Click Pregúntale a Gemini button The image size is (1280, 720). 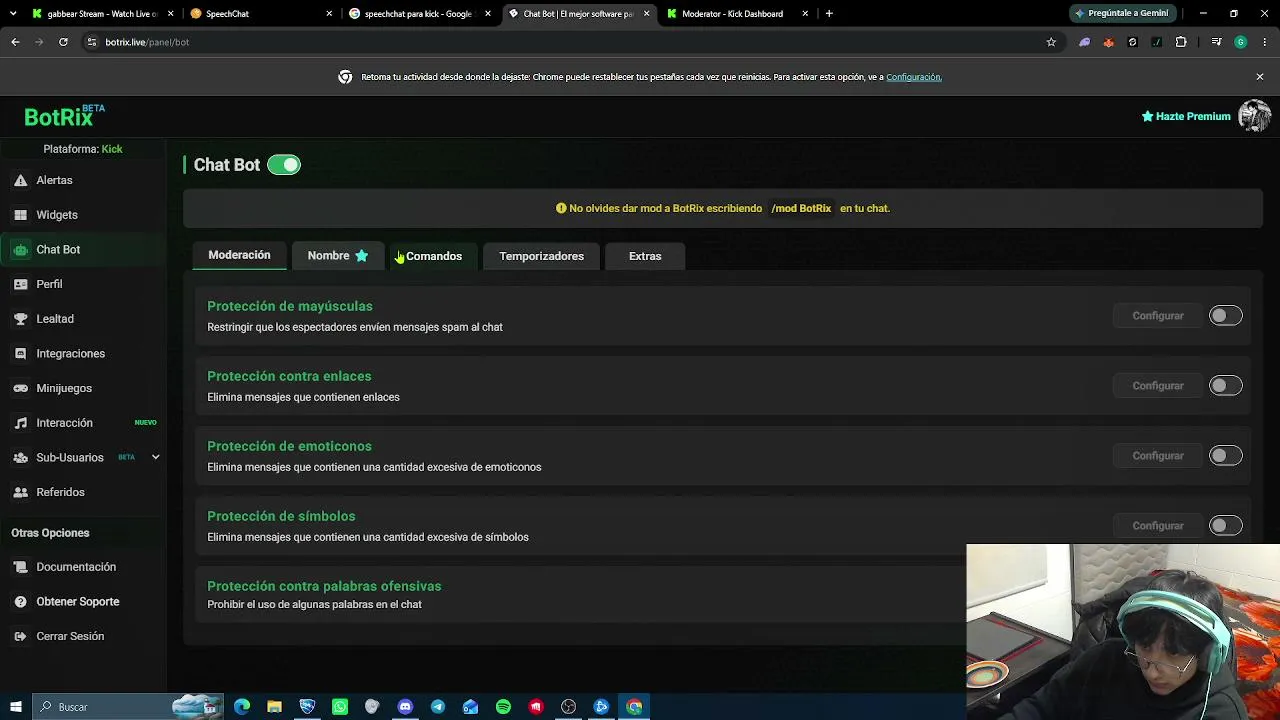[1121, 14]
